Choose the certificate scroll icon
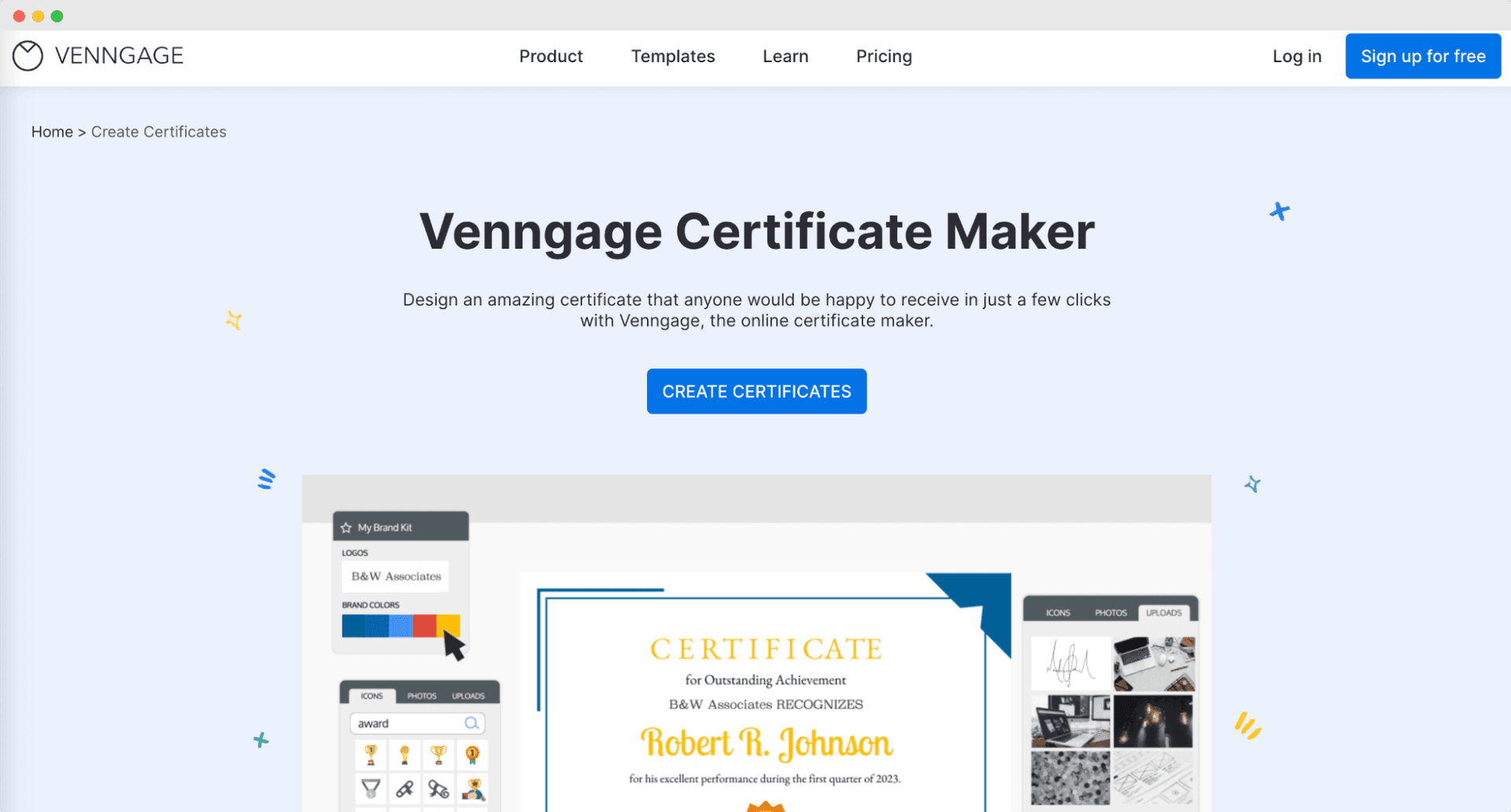Screen dimensions: 1511x812 438,789
